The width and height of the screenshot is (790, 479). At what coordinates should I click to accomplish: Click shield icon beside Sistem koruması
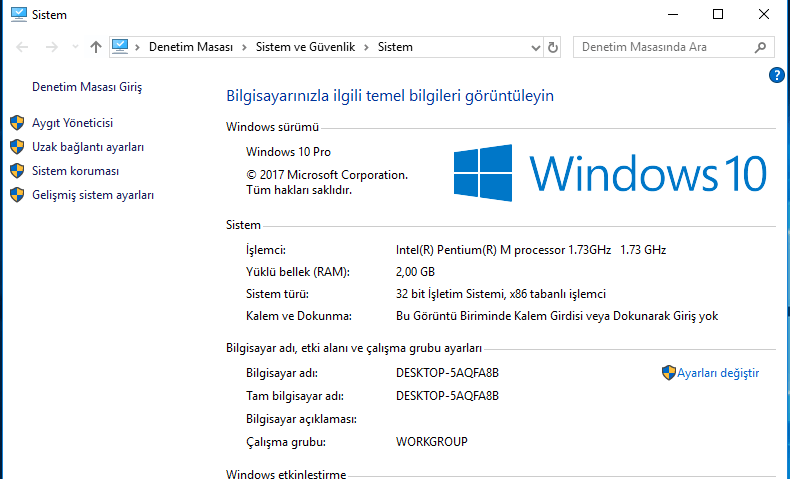pos(17,171)
